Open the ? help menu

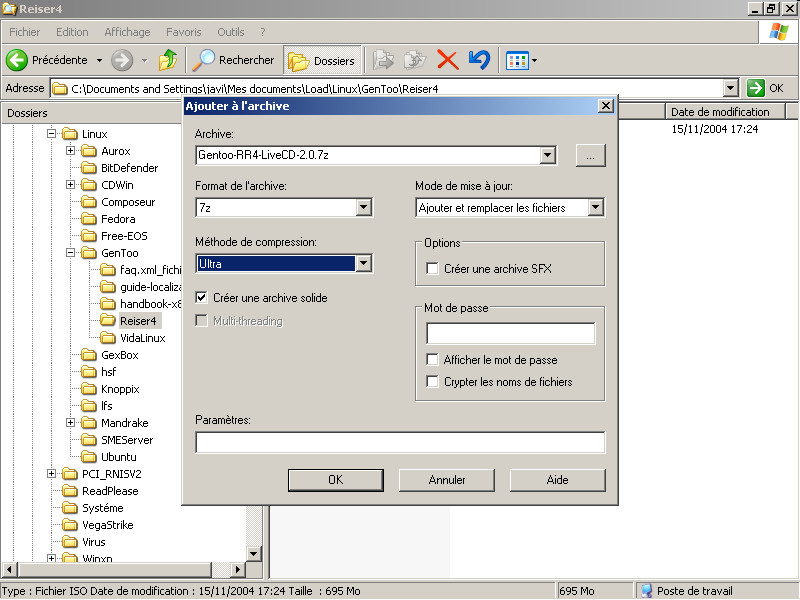(263, 32)
